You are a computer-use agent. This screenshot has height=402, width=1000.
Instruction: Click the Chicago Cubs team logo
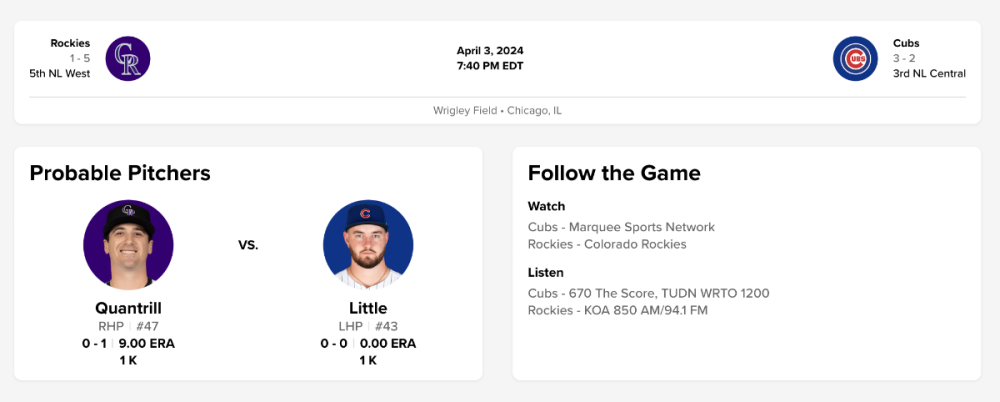pos(855,58)
